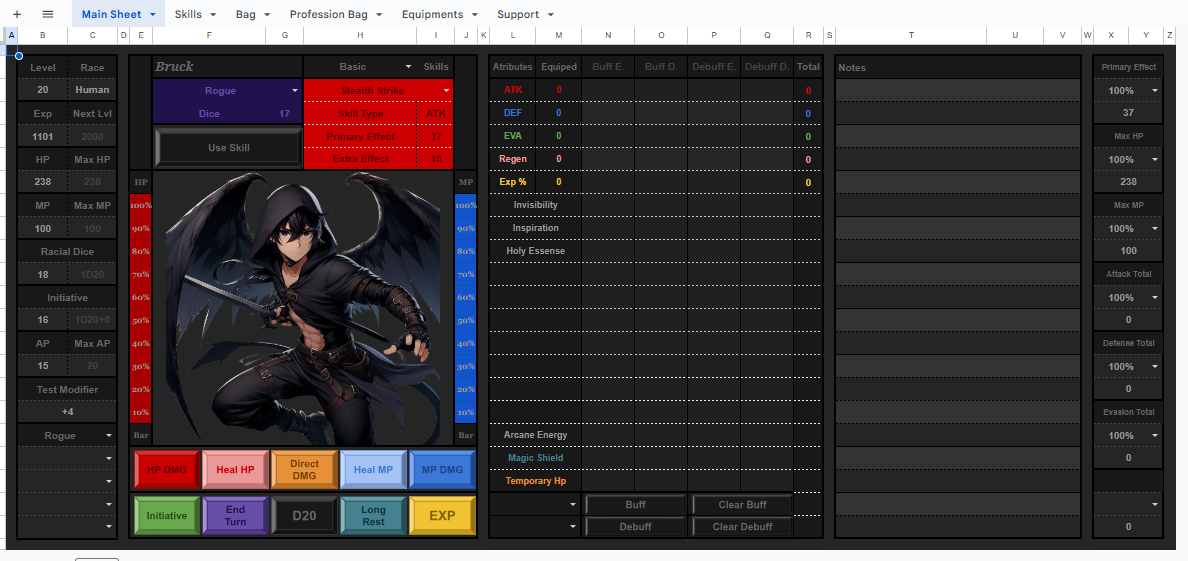The height and width of the screenshot is (561, 1188).
Task: Open the Attack Total 100% dropdown
Action: (1155, 298)
